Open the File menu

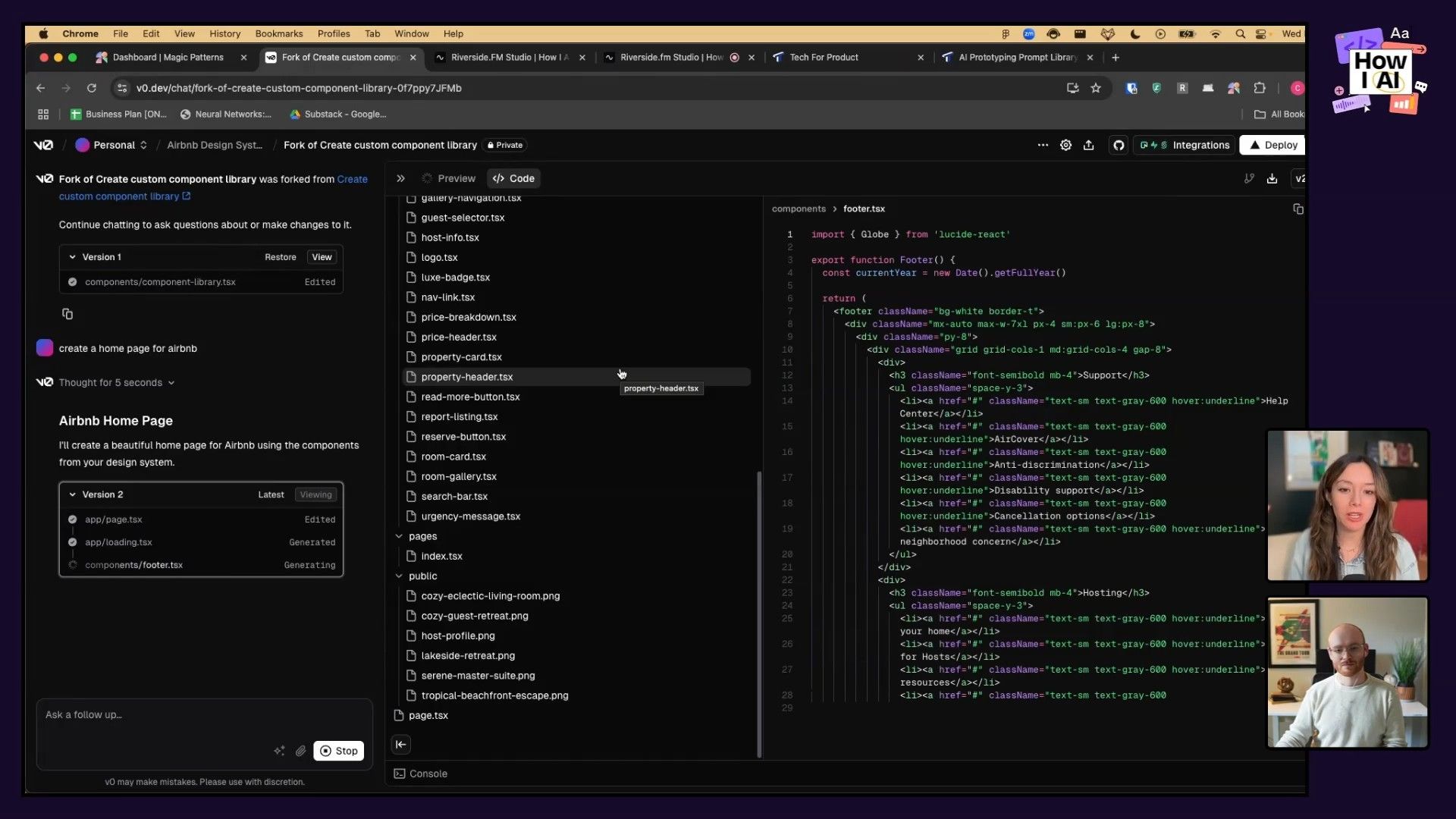pyautogui.click(x=120, y=34)
